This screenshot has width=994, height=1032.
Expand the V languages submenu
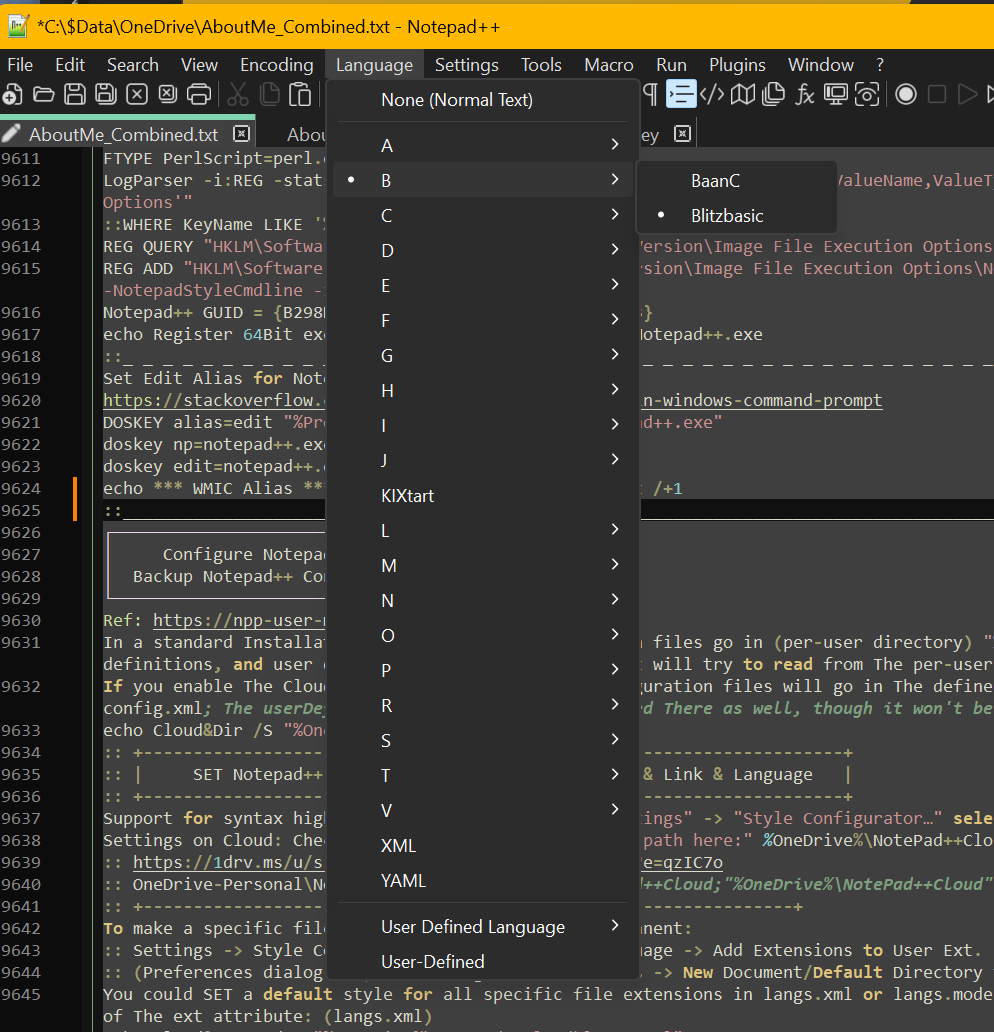[483, 810]
